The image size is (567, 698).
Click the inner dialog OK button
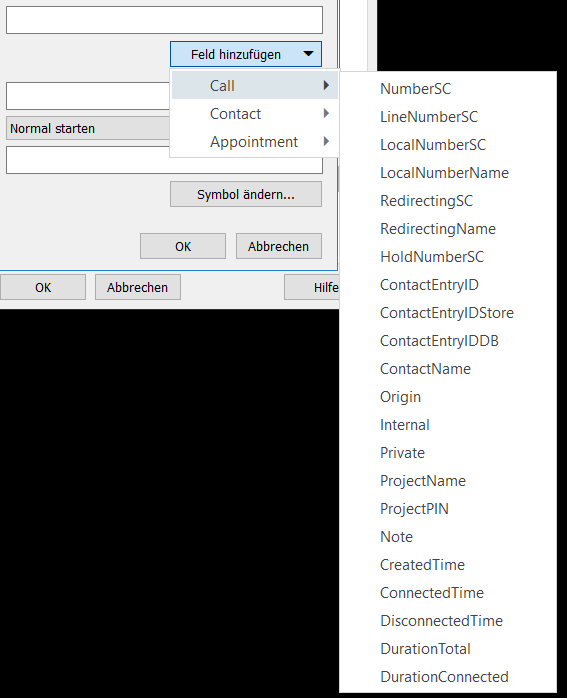pyautogui.click(x=183, y=246)
